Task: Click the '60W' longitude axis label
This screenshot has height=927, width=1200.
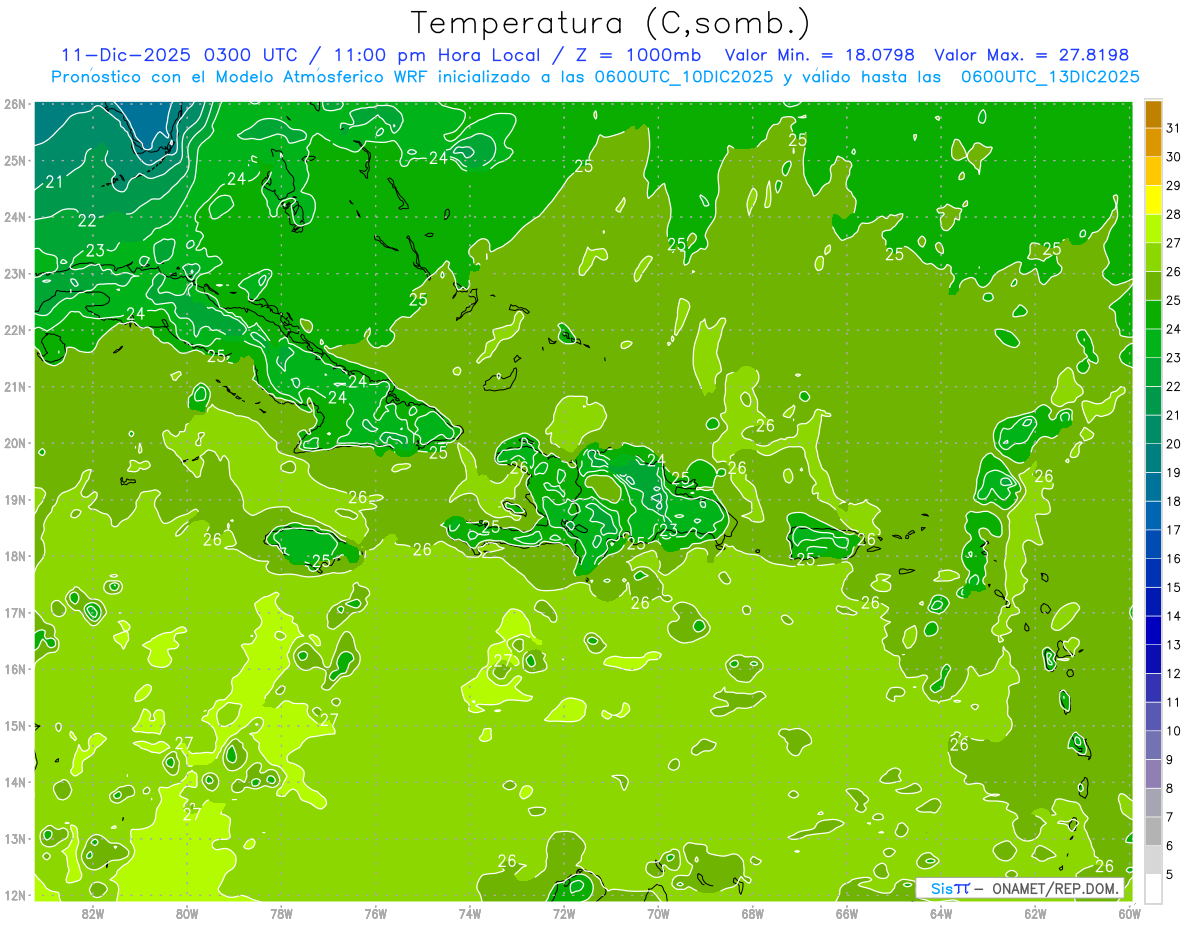Action: click(x=1129, y=914)
